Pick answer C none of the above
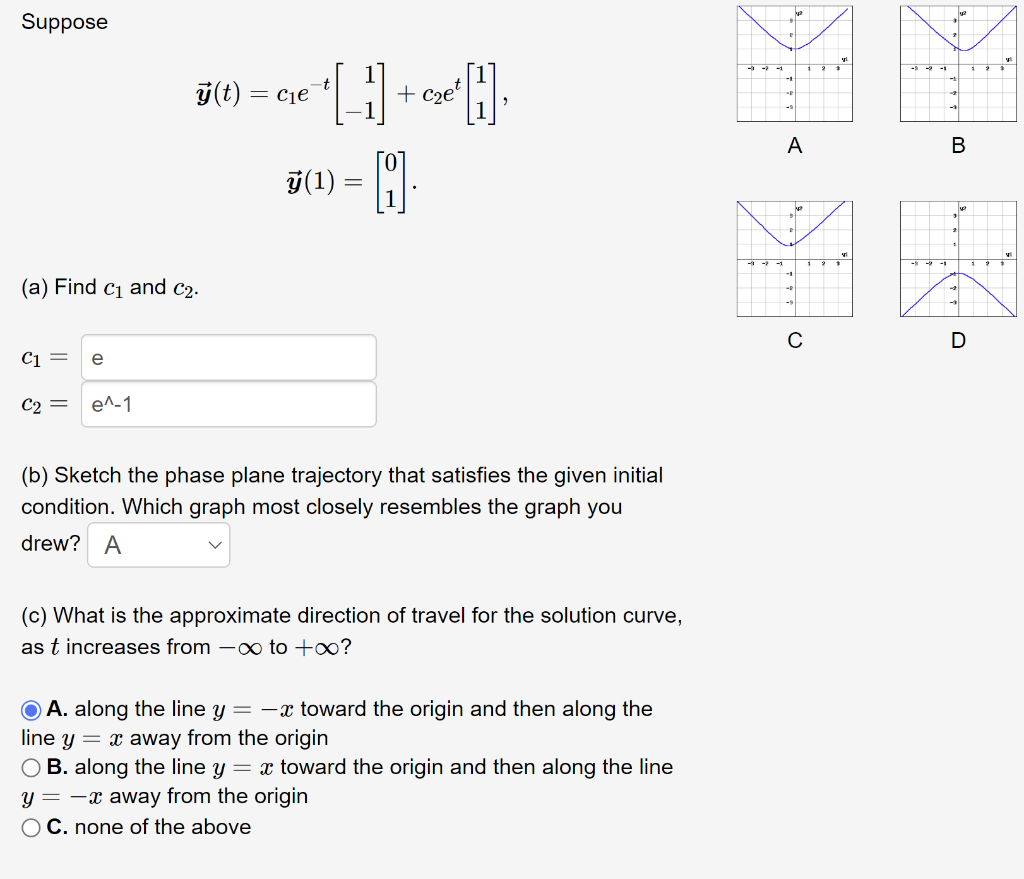Viewport: 1024px width, 879px height. 31,827
